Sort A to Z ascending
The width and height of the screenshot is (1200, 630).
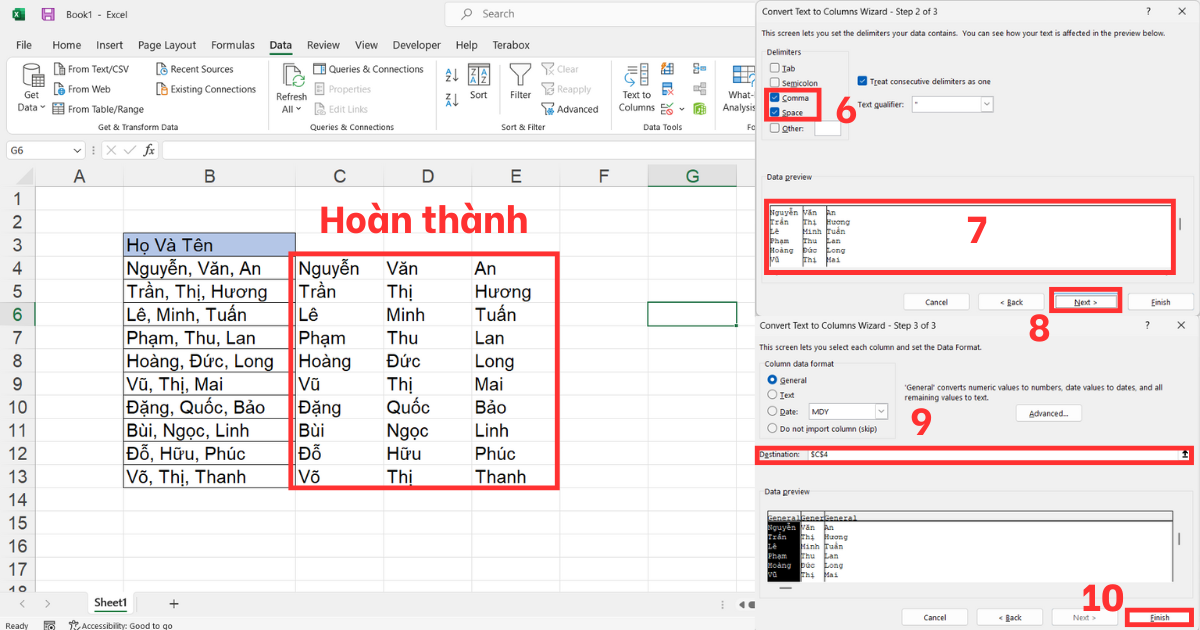coord(452,76)
